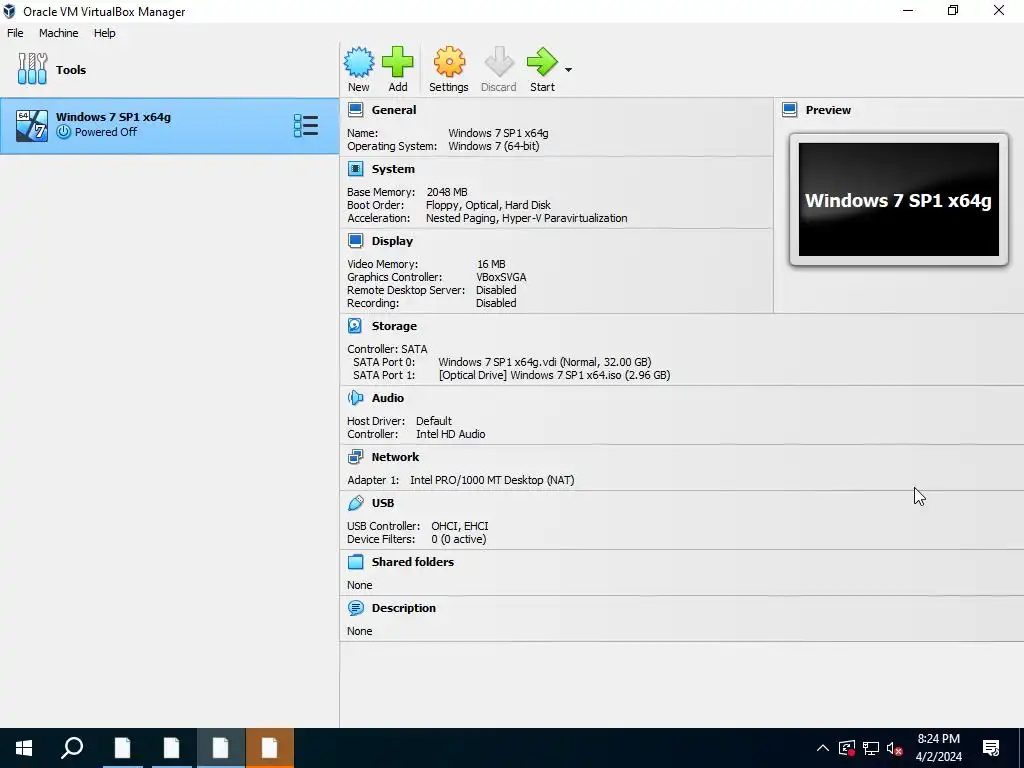The height and width of the screenshot is (768, 1024).
Task: Click the Preview section monitor icon
Action: click(790, 110)
